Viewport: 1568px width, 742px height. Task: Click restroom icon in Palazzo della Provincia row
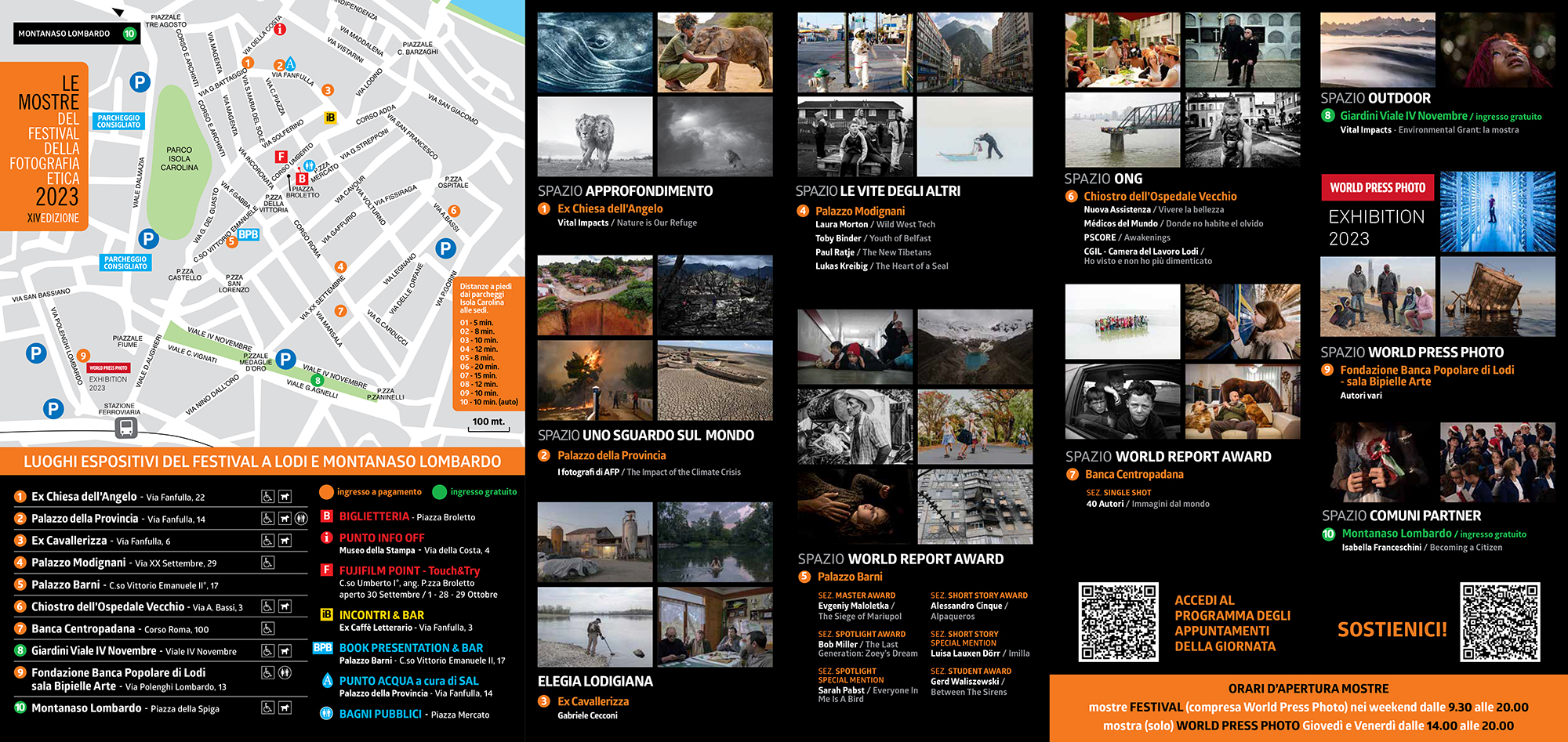coord(302,519)
